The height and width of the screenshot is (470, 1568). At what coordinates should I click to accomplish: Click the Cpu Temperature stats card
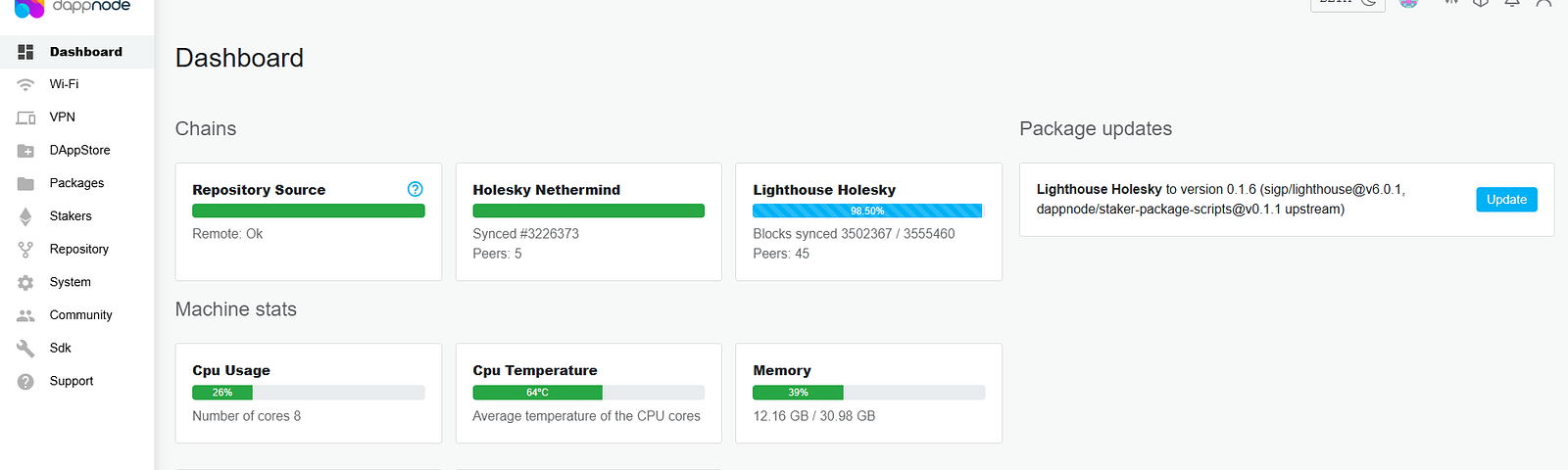(x=588, y=393)
